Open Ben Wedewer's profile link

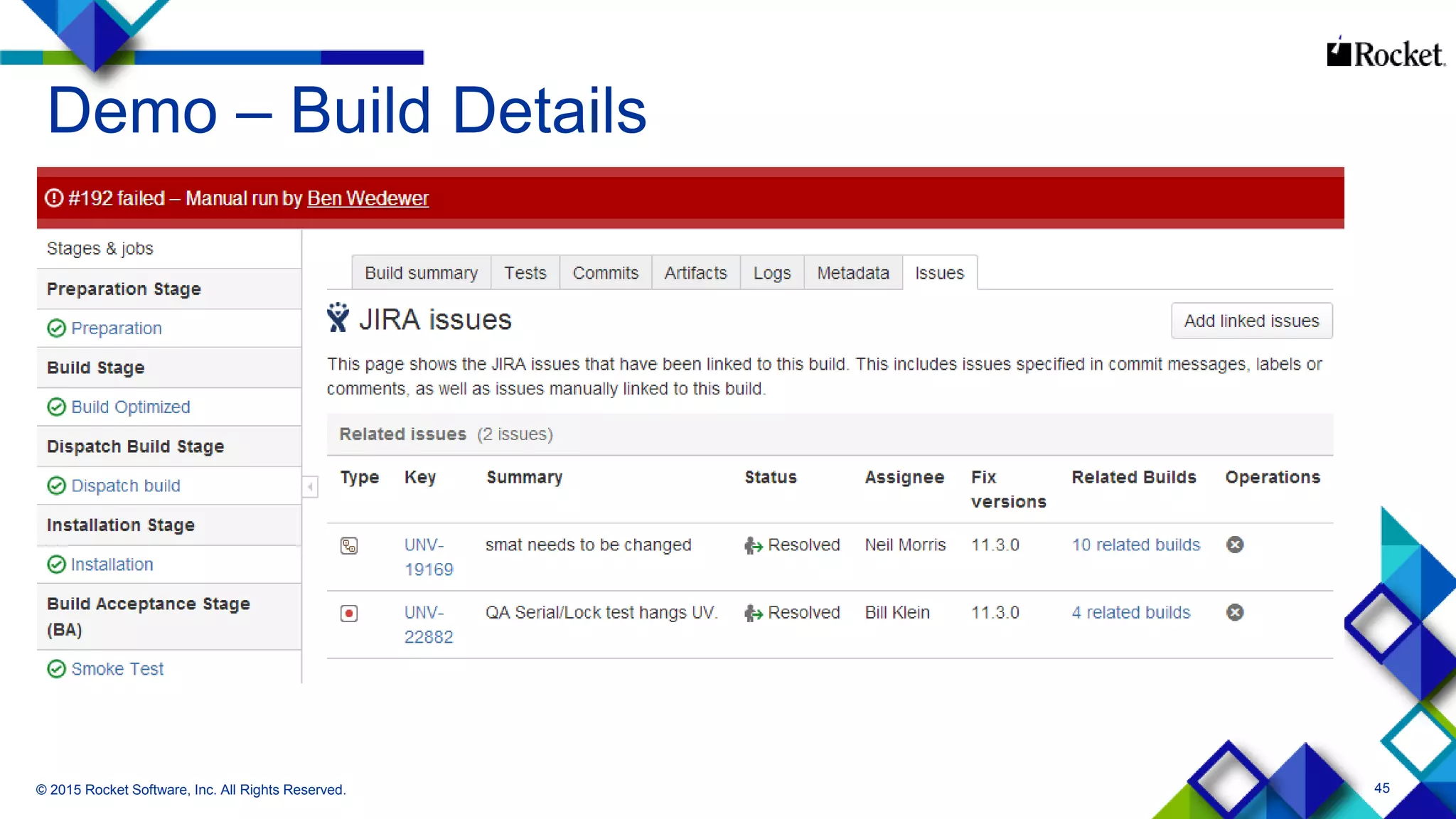tap(368, 198)
